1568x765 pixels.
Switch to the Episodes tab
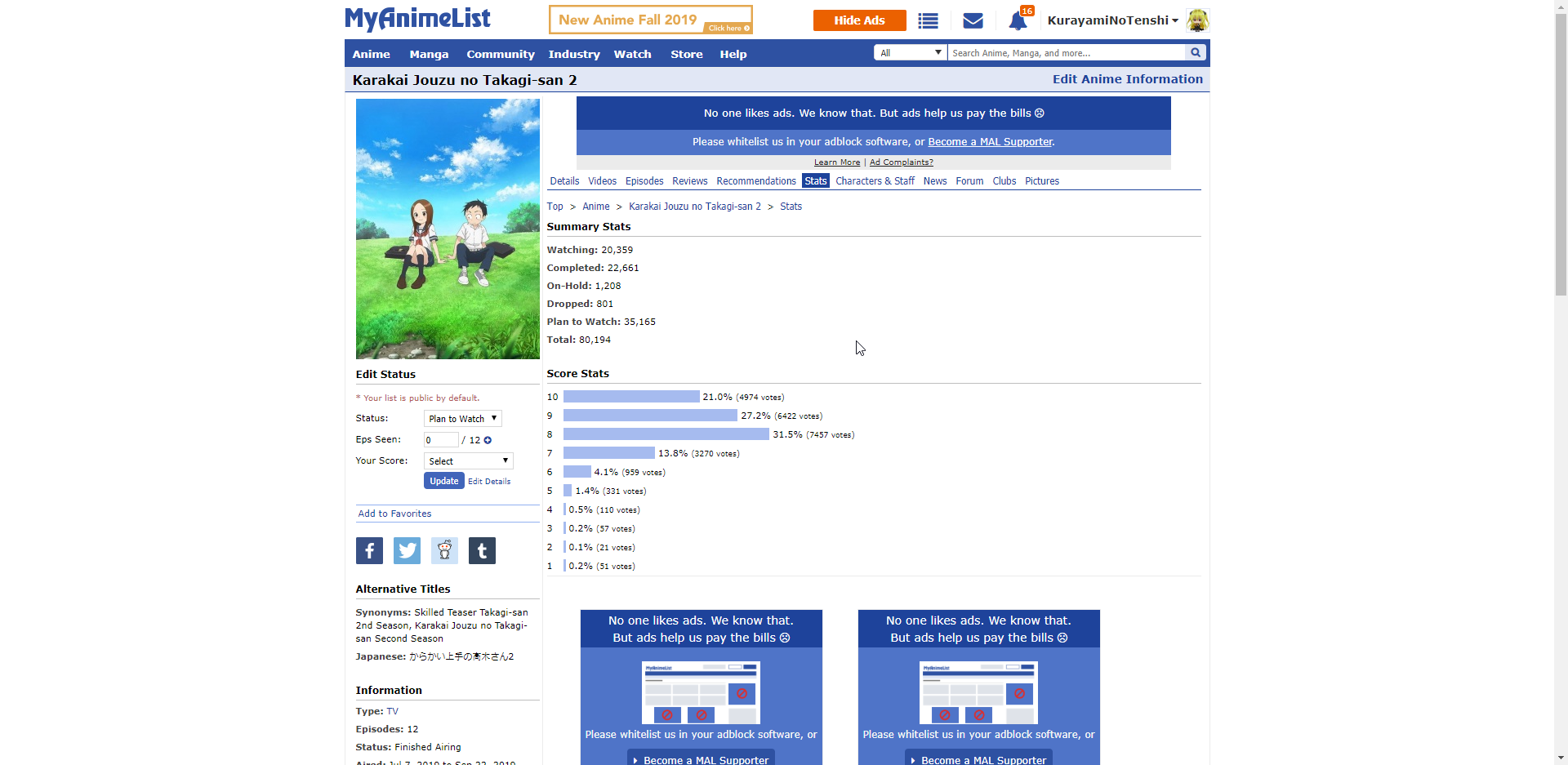click(644, 181)
